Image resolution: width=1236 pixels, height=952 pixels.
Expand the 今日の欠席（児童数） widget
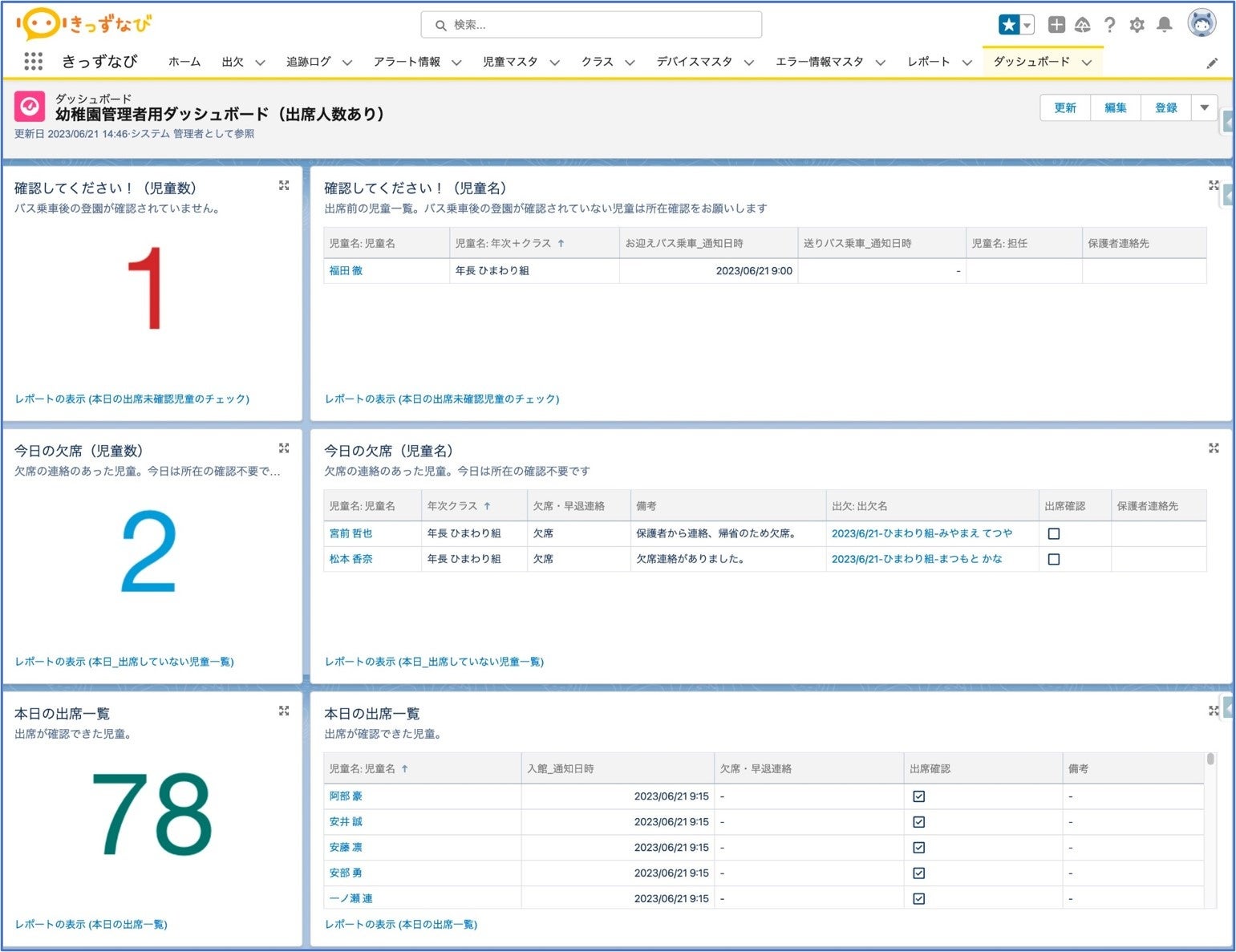[x=284, y=448]
